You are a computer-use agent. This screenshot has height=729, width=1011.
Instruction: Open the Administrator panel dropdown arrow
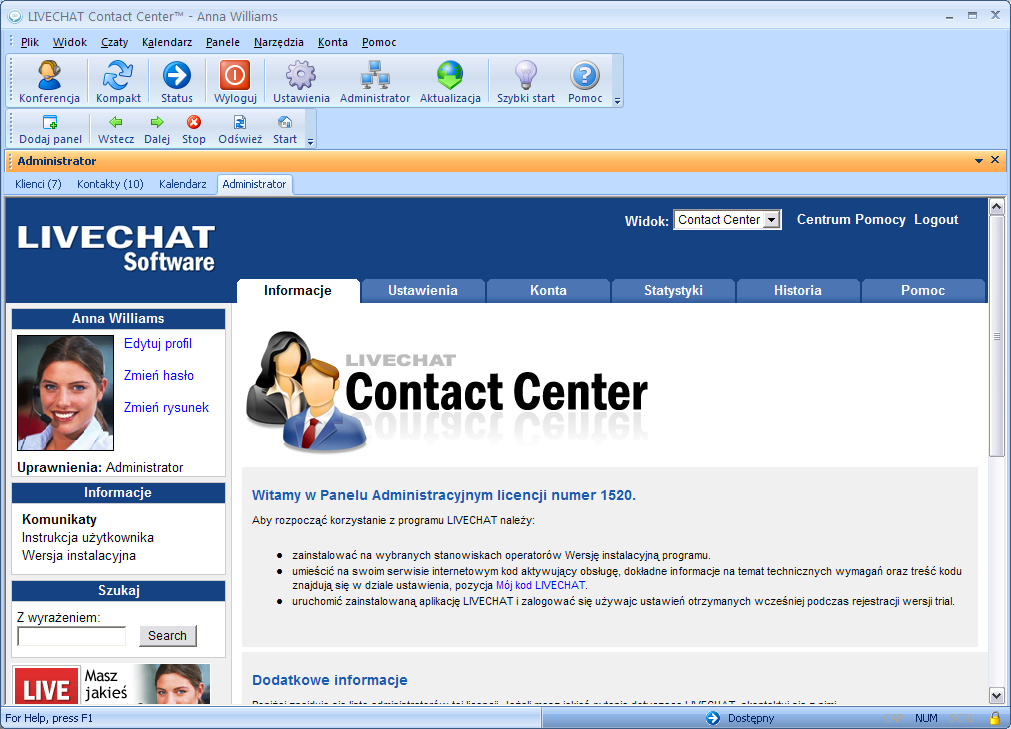point(979,160)
